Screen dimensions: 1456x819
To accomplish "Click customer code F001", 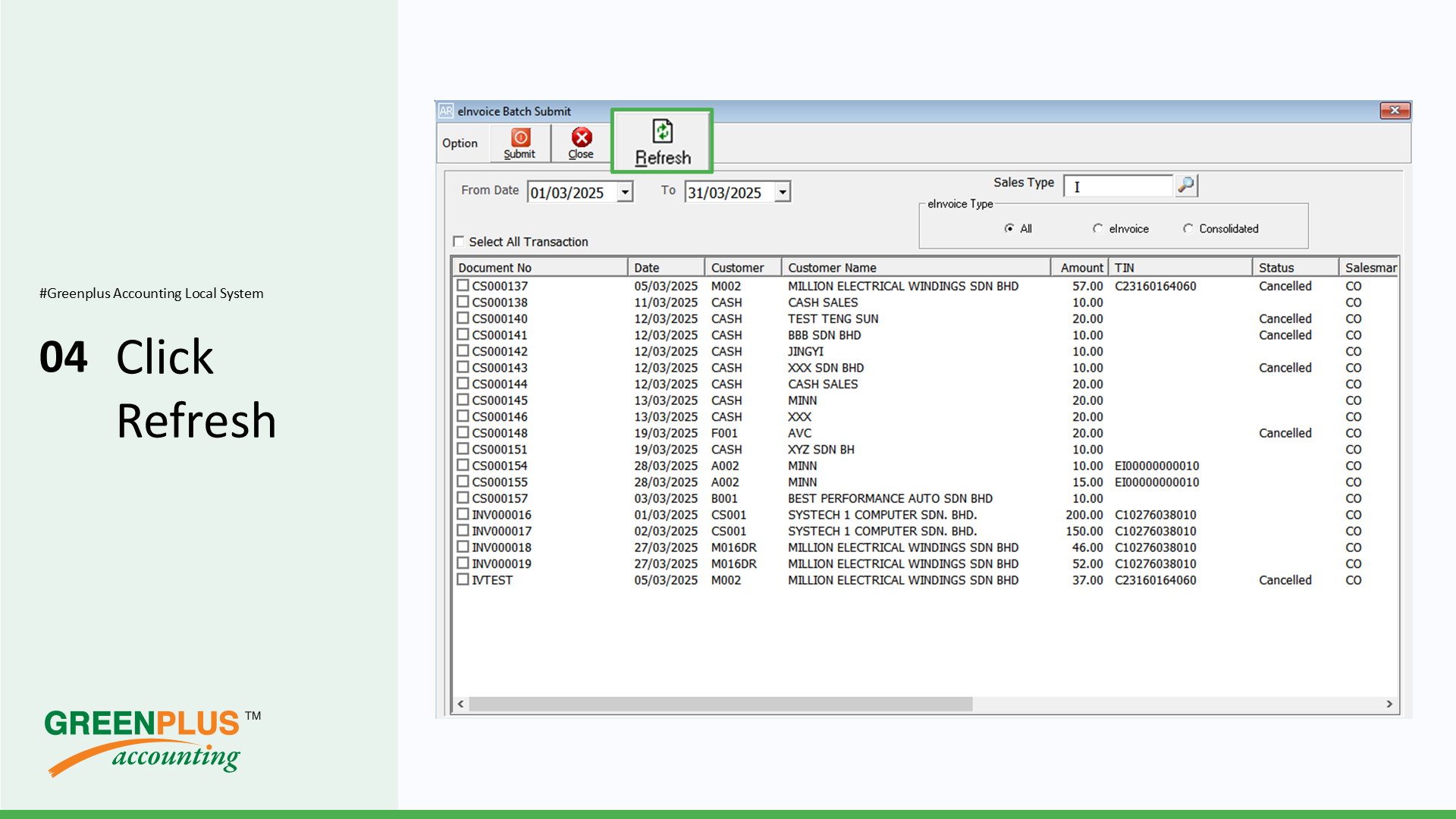I will click(724, 433).
